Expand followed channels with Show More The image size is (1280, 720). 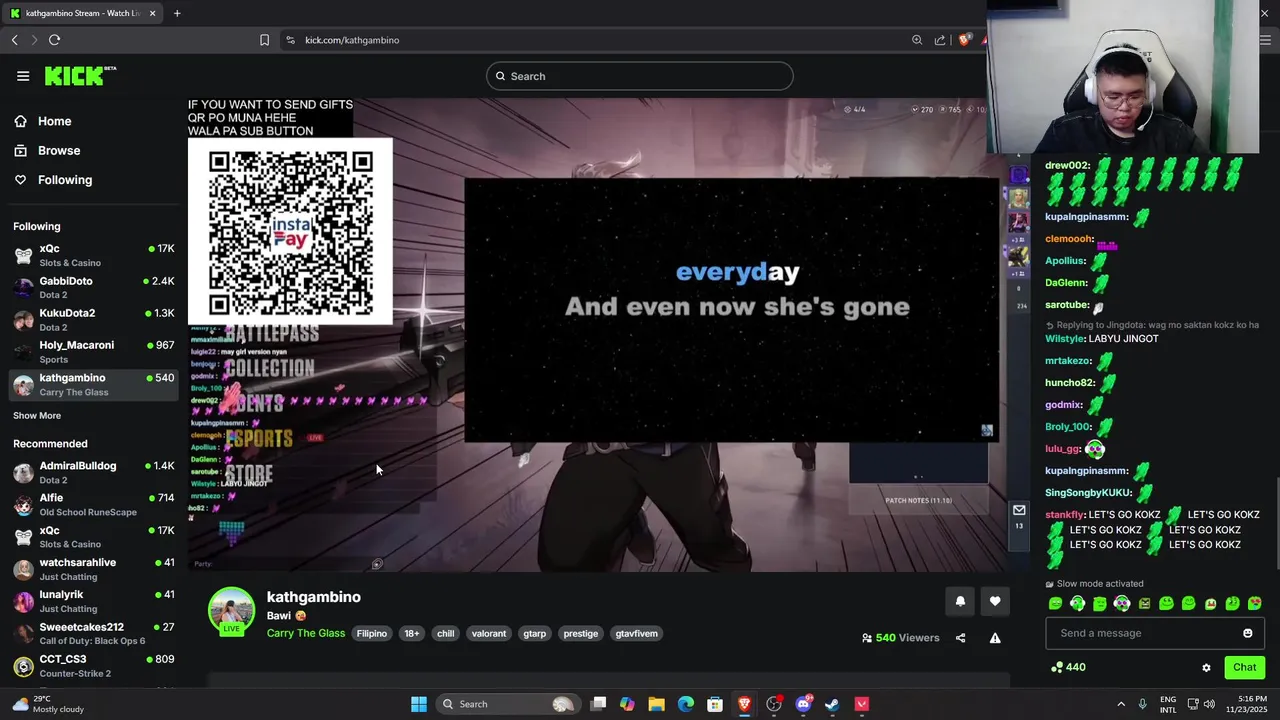[x=37, y=416]
